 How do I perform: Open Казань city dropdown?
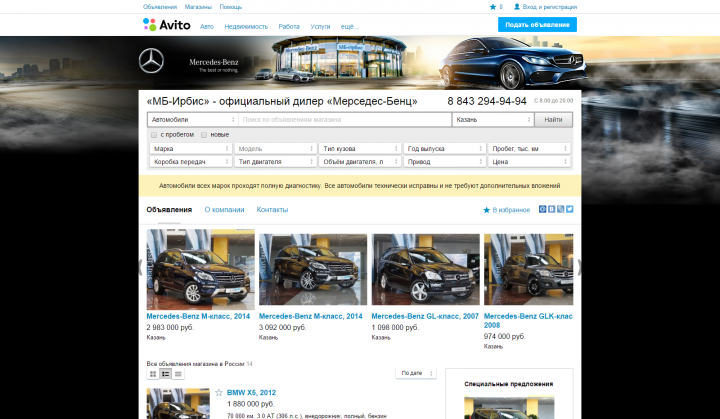[493, 119]
